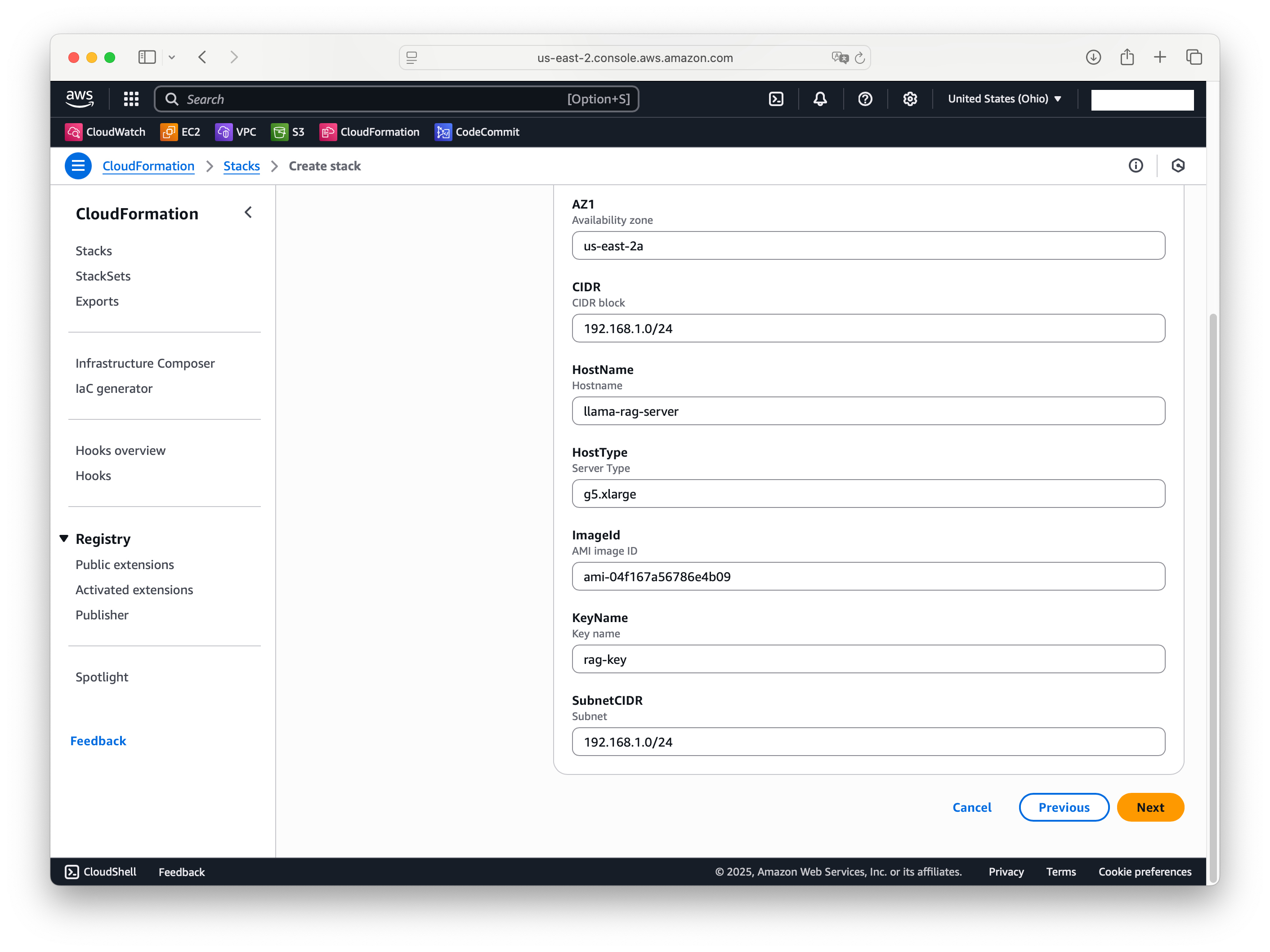Open the settings gear in AWS navbar
Image resolution: width=1270 pixels, height=952 pixels.
click(910, 99)
